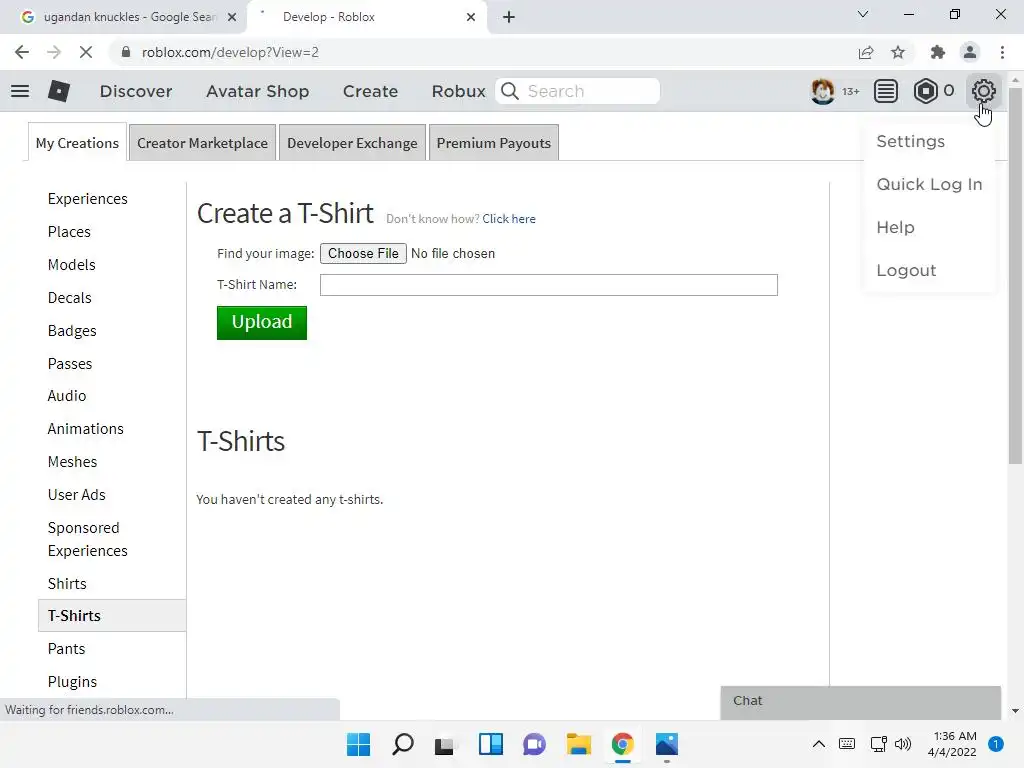
Task: Open the Photos app taskbar icon
Action: (667, 744)
